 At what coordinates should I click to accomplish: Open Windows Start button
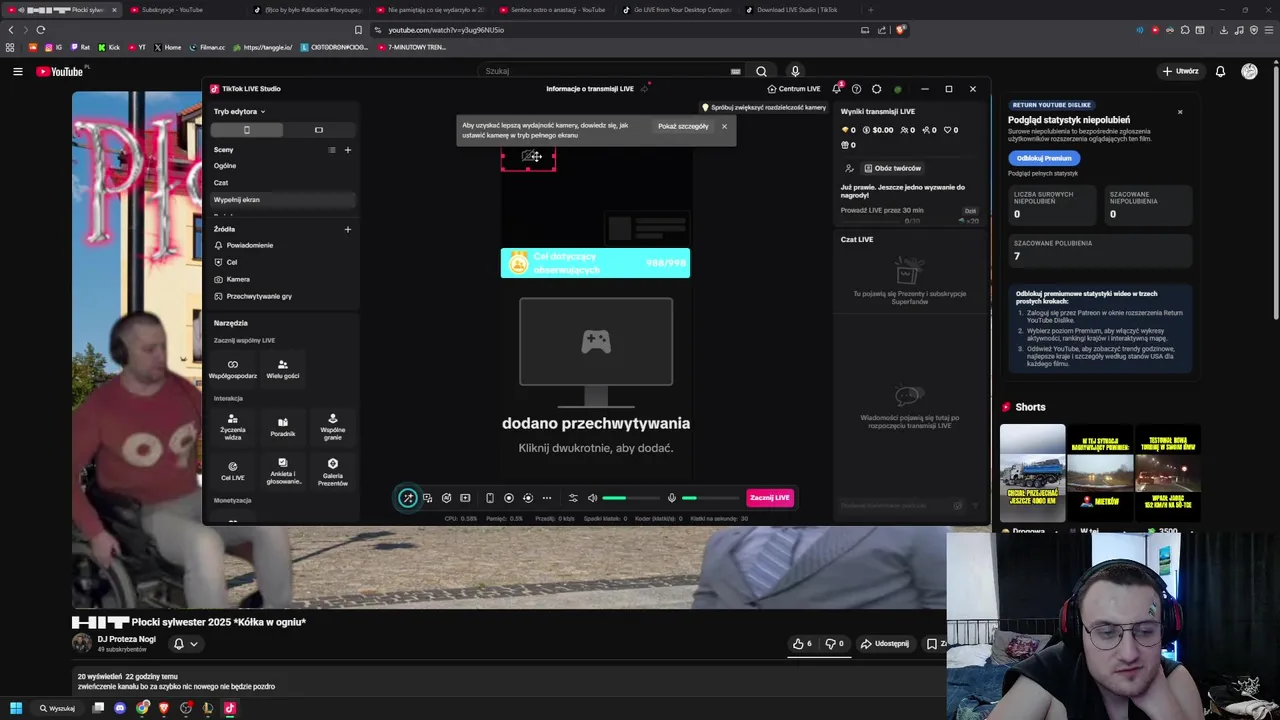15,708
